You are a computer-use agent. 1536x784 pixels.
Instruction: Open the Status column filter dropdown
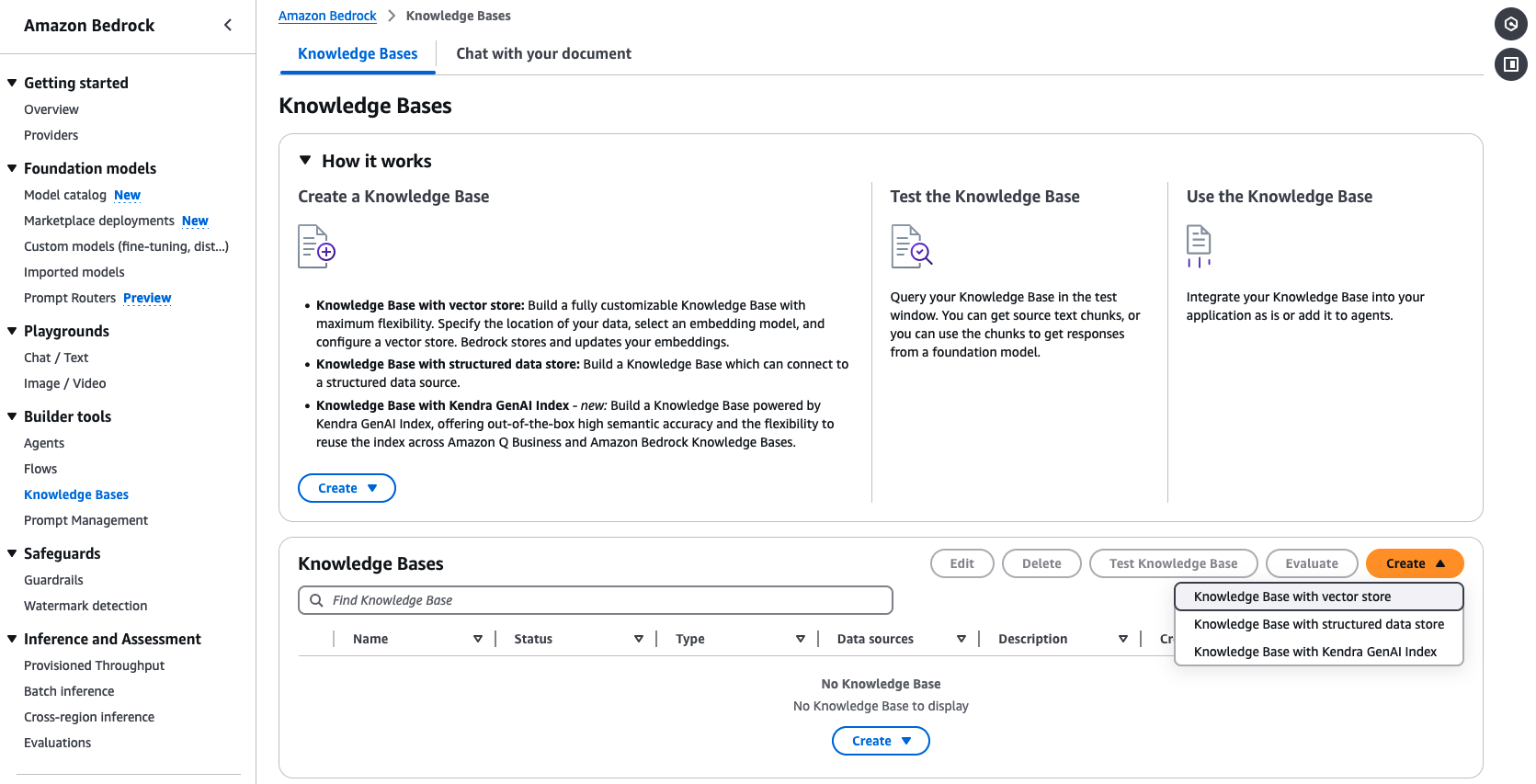[639, 638]
